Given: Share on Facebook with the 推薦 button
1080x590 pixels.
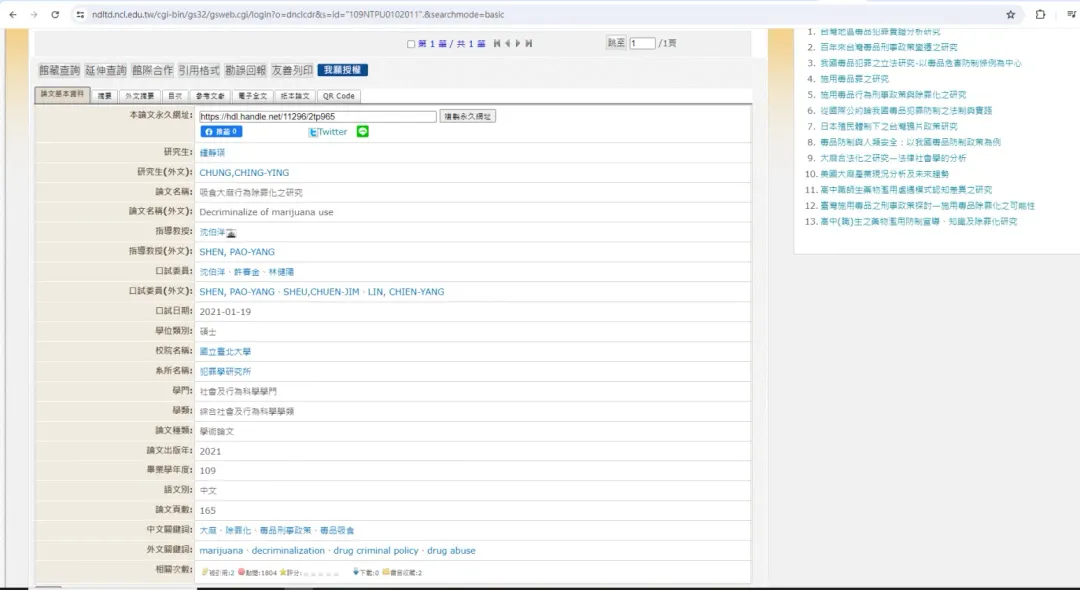Looking at the screenshot, I should [221, 131].
